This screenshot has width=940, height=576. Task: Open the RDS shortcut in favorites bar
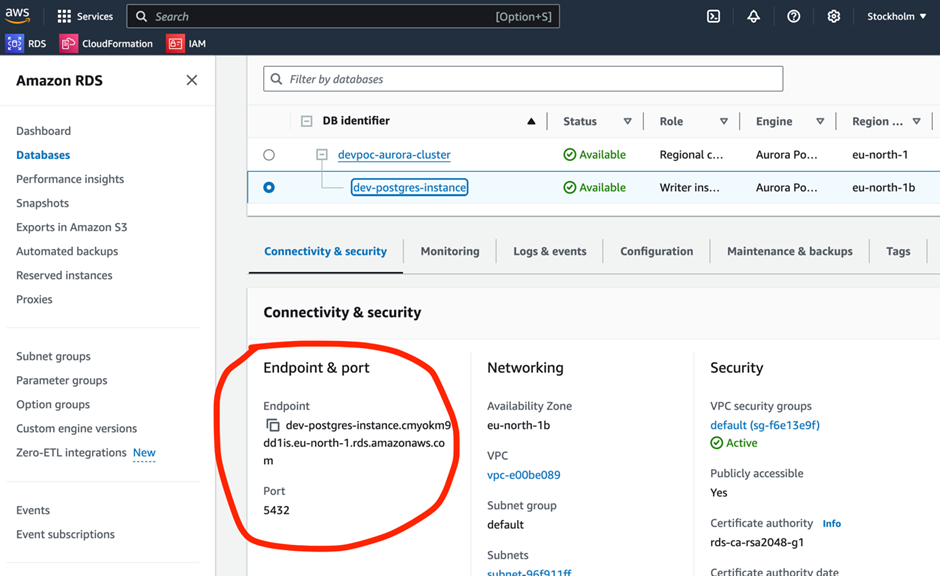click(x=26, y=43)
